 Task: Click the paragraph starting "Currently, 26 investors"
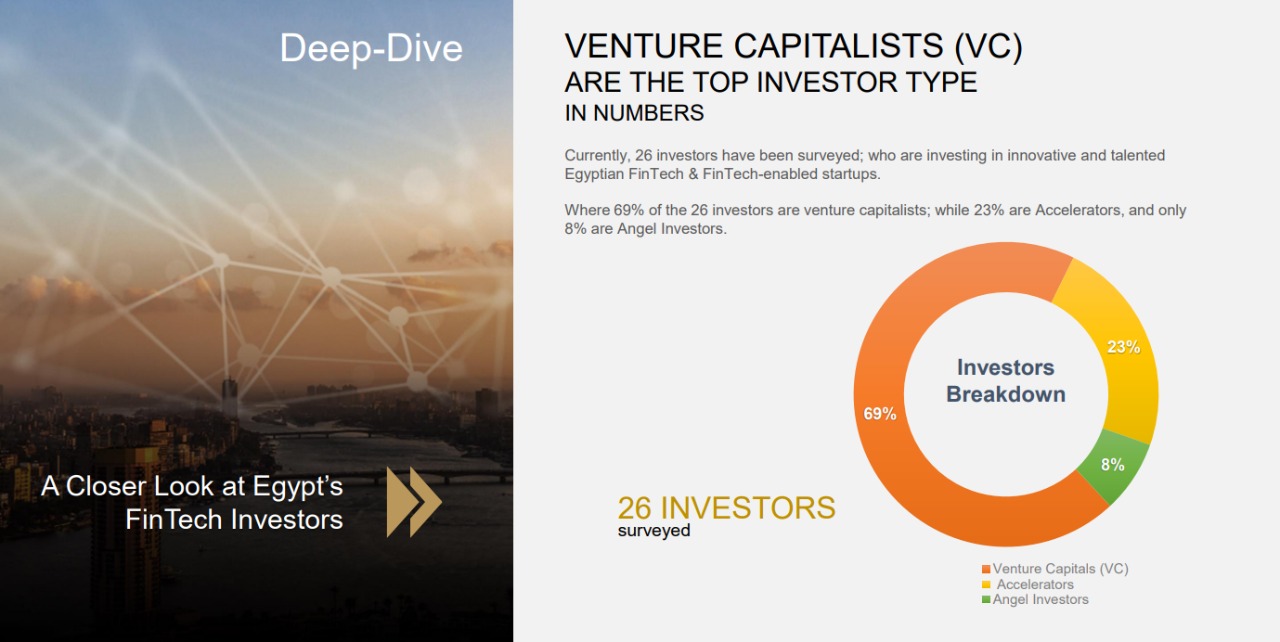coord(865,164)
